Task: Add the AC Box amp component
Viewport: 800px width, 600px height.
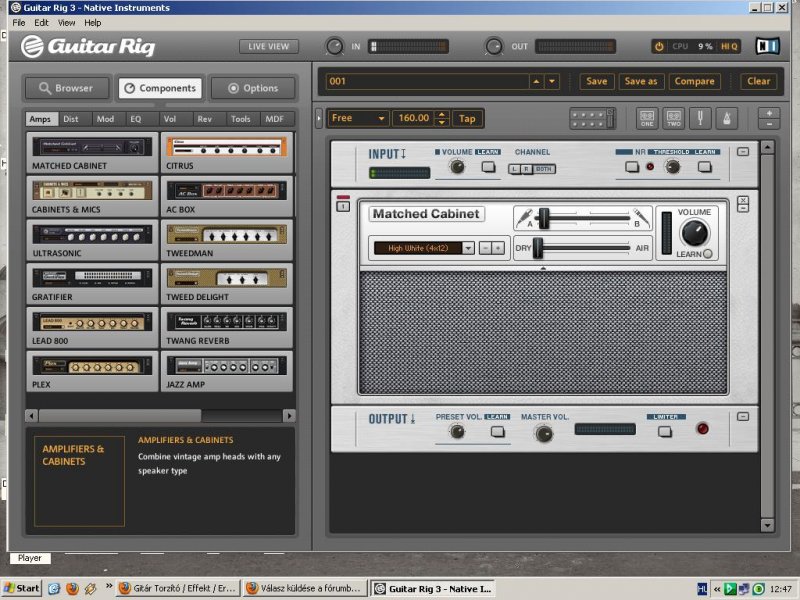Action: click(227, 196)
